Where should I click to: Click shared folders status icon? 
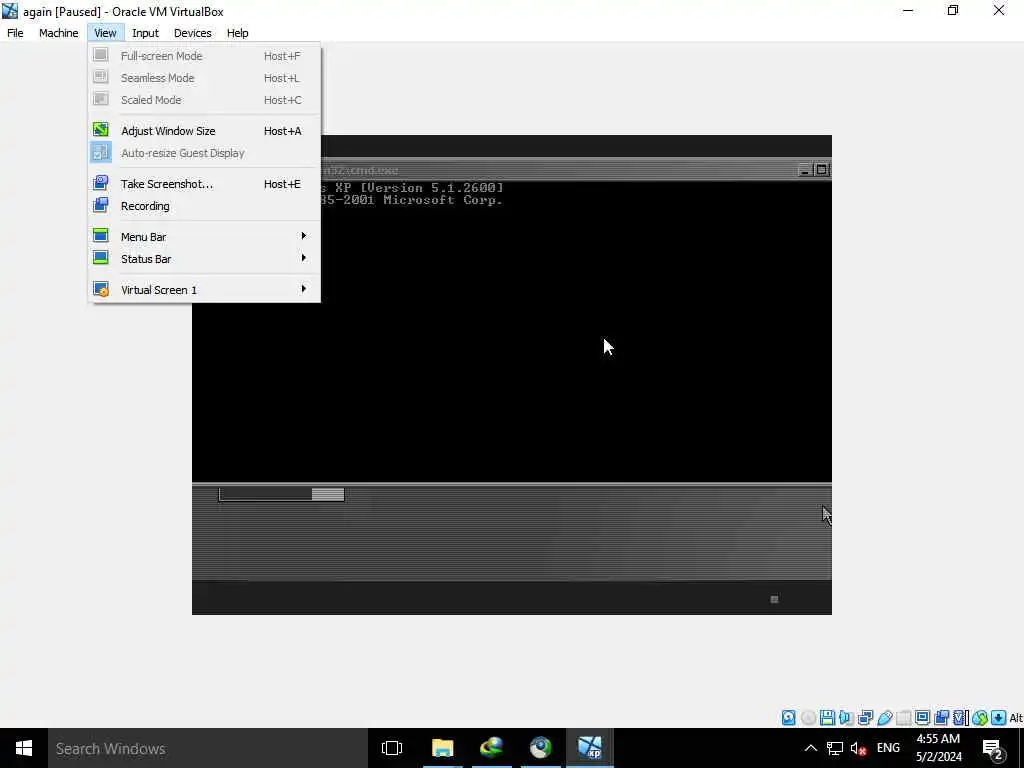point(903,718)
